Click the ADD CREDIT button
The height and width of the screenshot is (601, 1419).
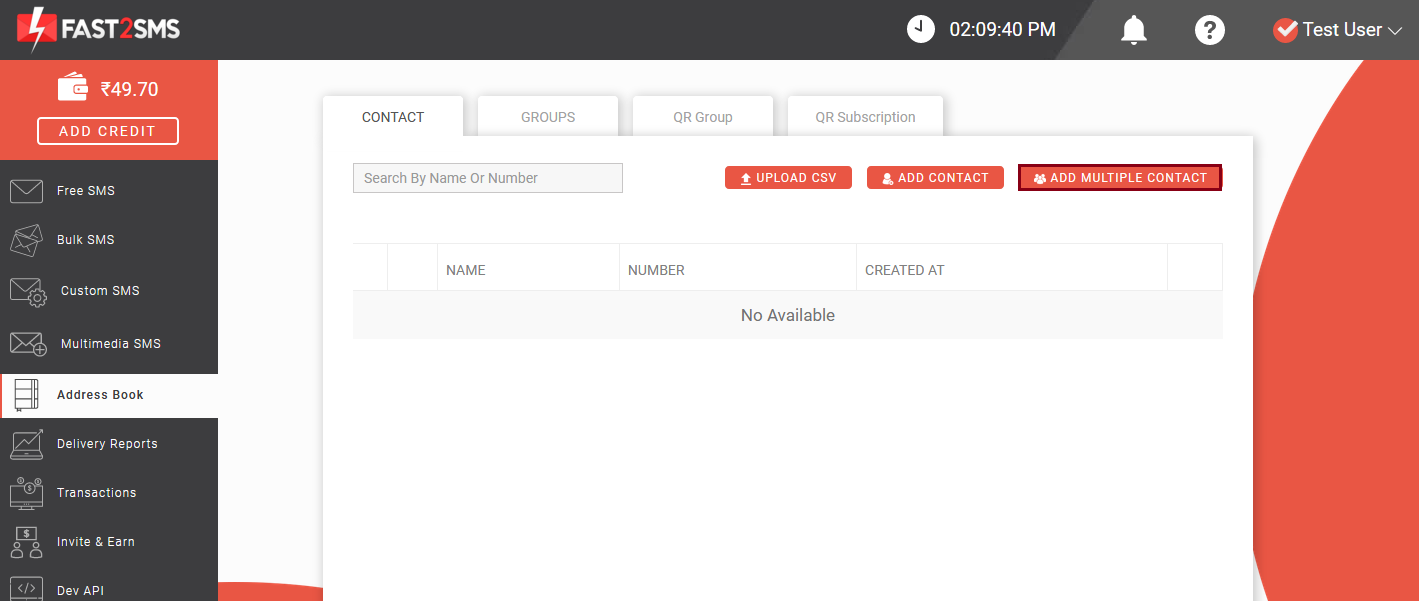[108, 131]
